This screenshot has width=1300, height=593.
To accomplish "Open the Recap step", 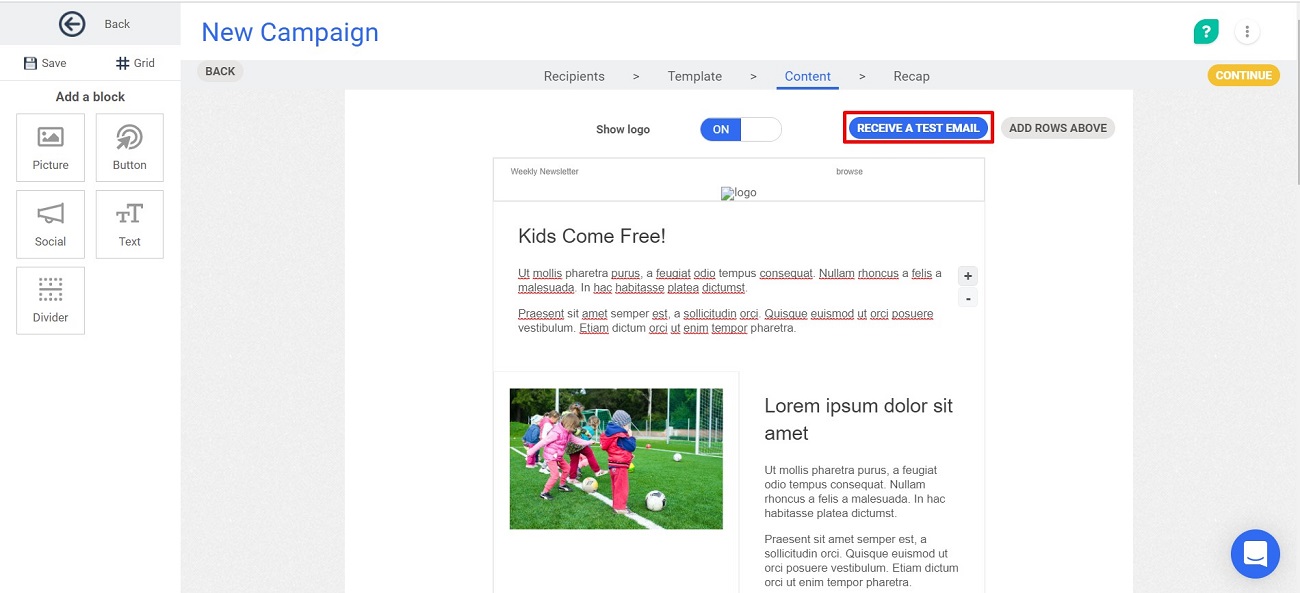I will tap(911, 76).
